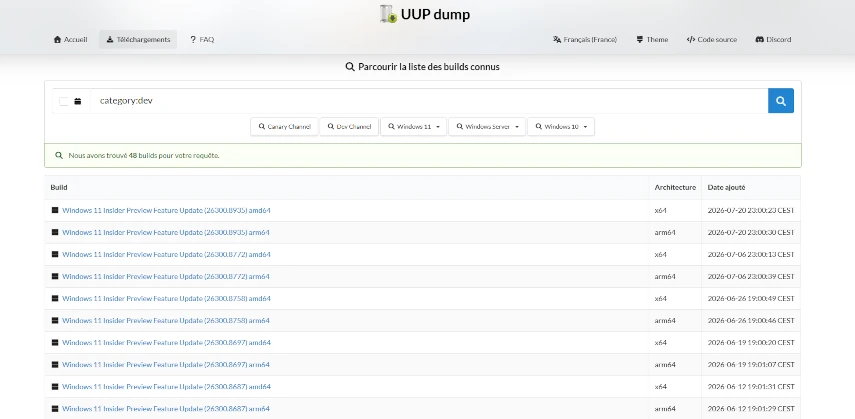855x419 pixels.
Task: Click Windows icon on 26300.8697 arm64 row
Action: (55, 364)
